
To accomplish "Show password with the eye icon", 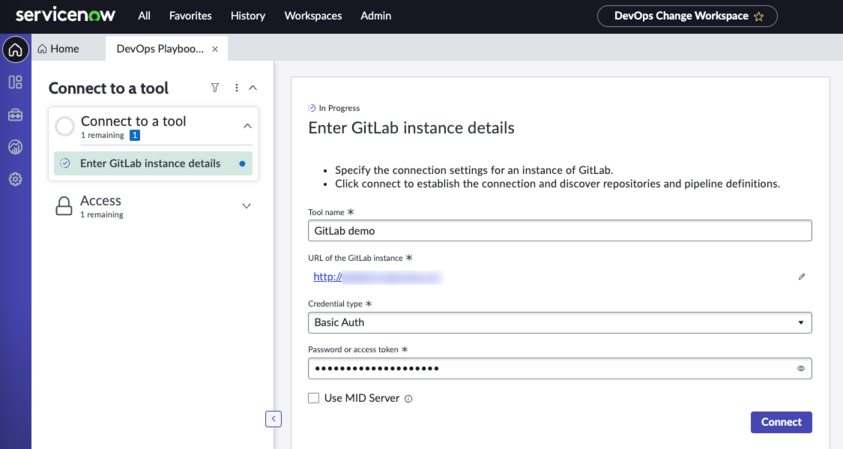I will pos(801,368).
